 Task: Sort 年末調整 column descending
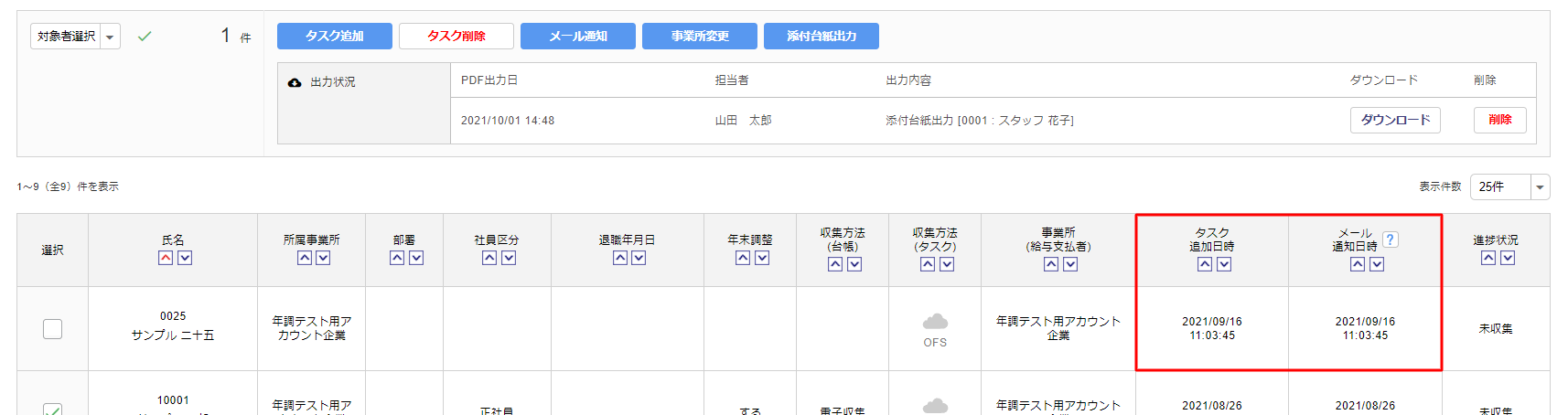[x=762, y=258]
